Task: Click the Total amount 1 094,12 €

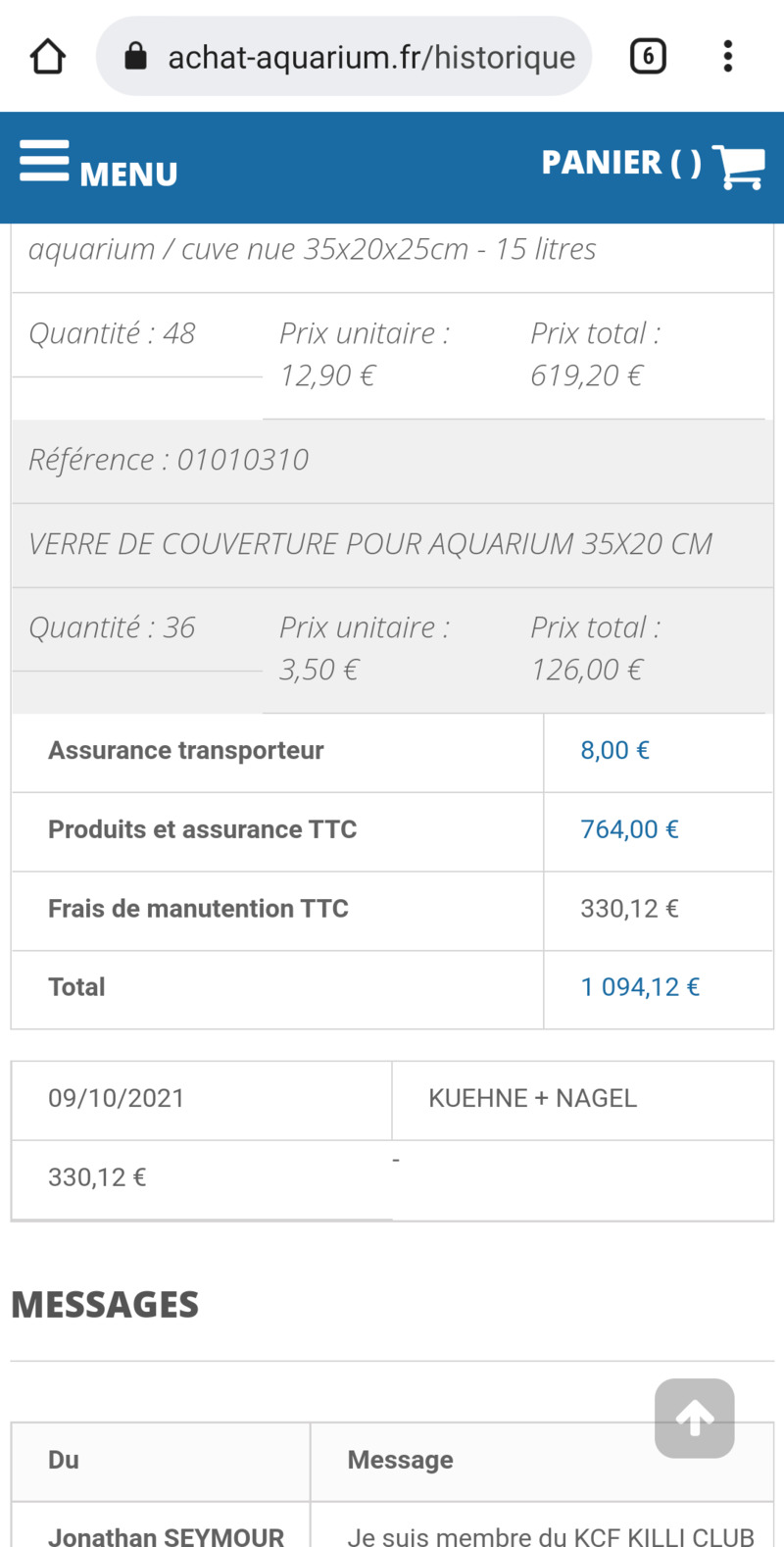Action: [640, 987]
